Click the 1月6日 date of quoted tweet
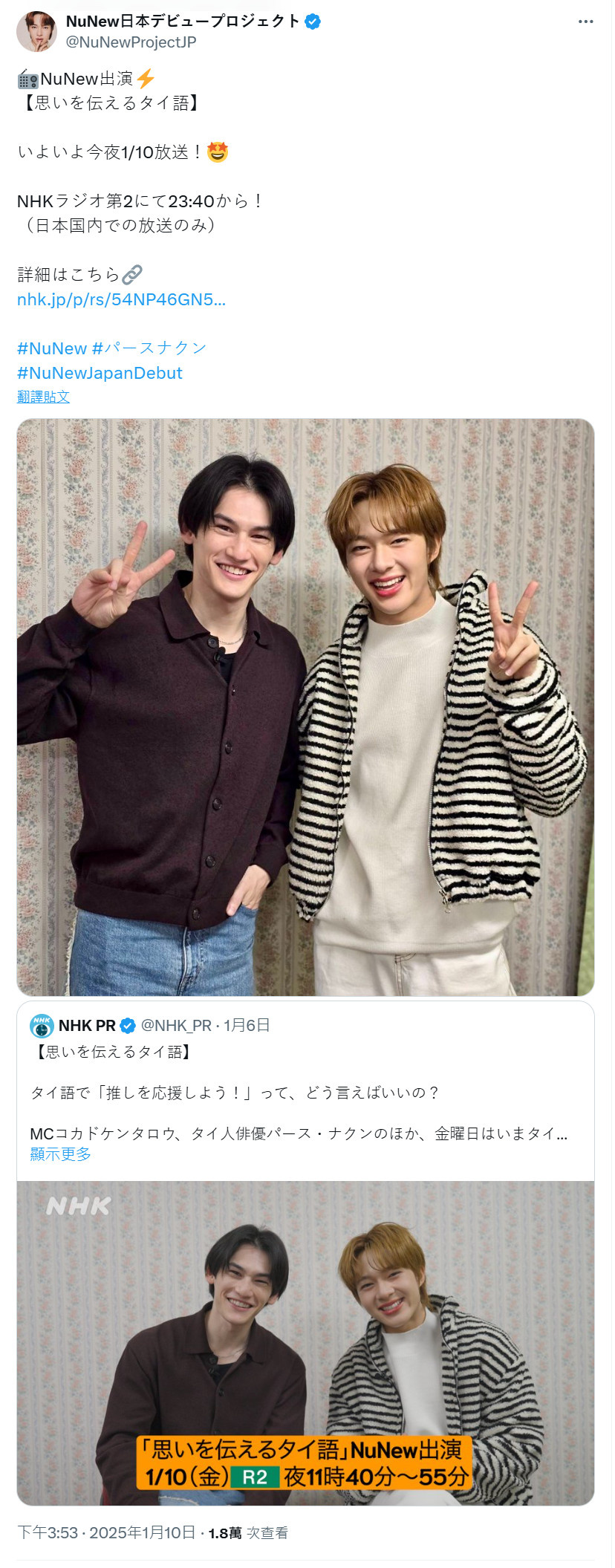 tap(247, 1026)
